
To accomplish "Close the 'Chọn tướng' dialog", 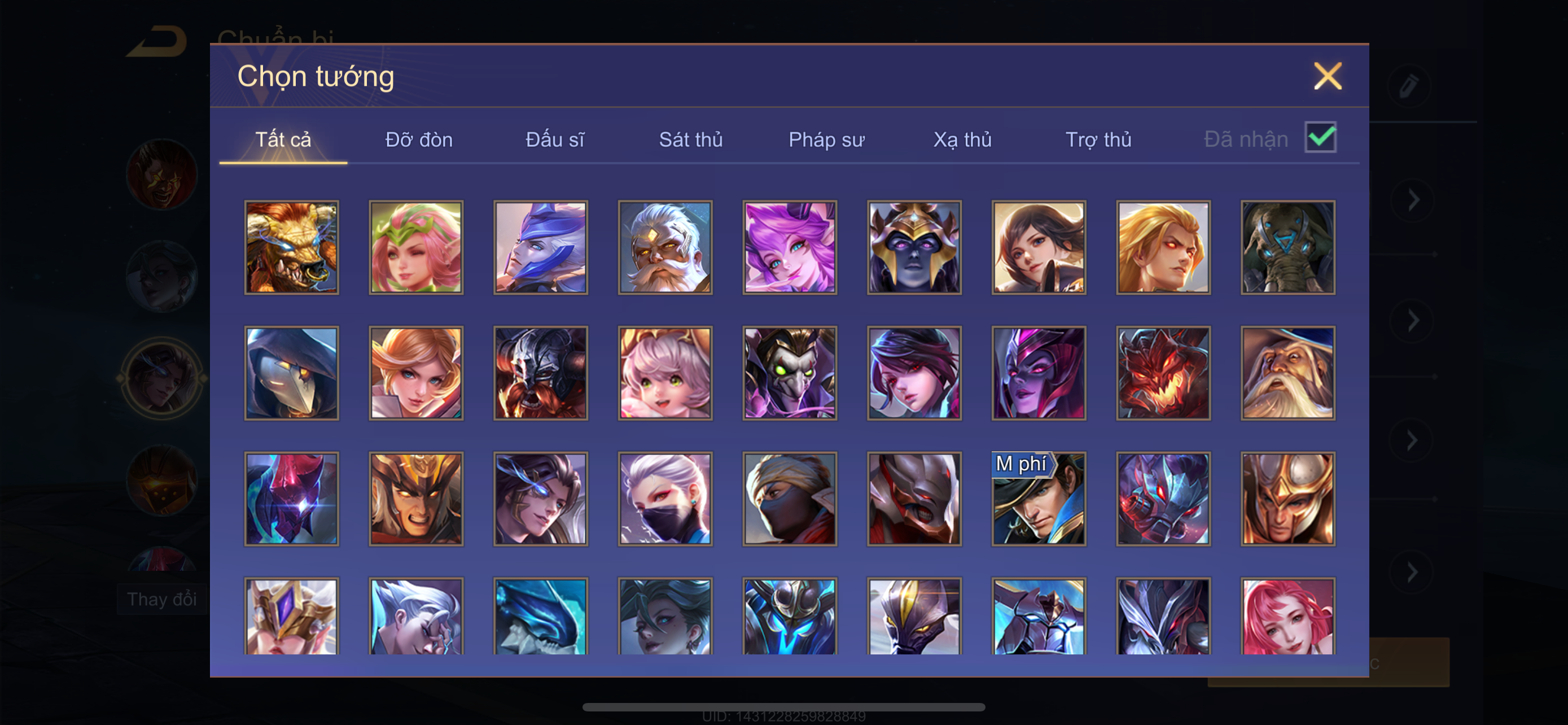I will pos(1328,76).
